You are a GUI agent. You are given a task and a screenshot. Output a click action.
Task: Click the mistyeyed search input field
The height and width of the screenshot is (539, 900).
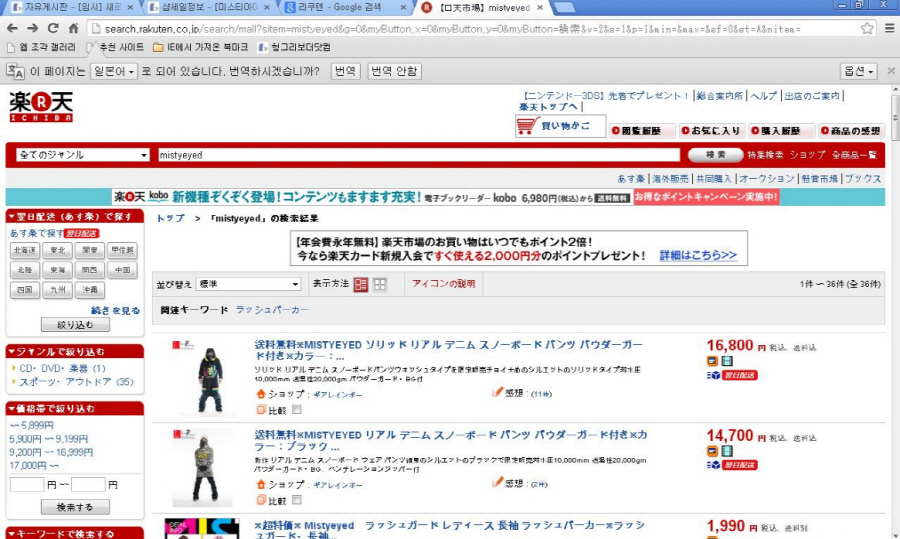(419, 155)
